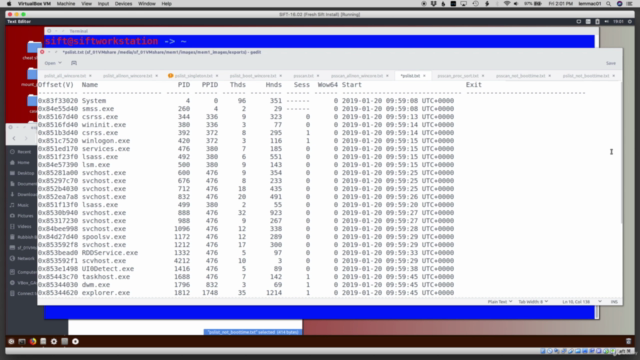Open the Time Machine menu bar icon
The image size is (640, 360).
[476, 4]
